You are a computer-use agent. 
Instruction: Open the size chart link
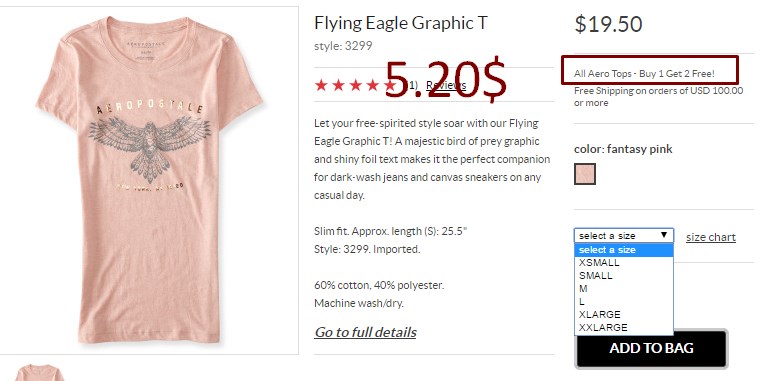tap(711, 237)
